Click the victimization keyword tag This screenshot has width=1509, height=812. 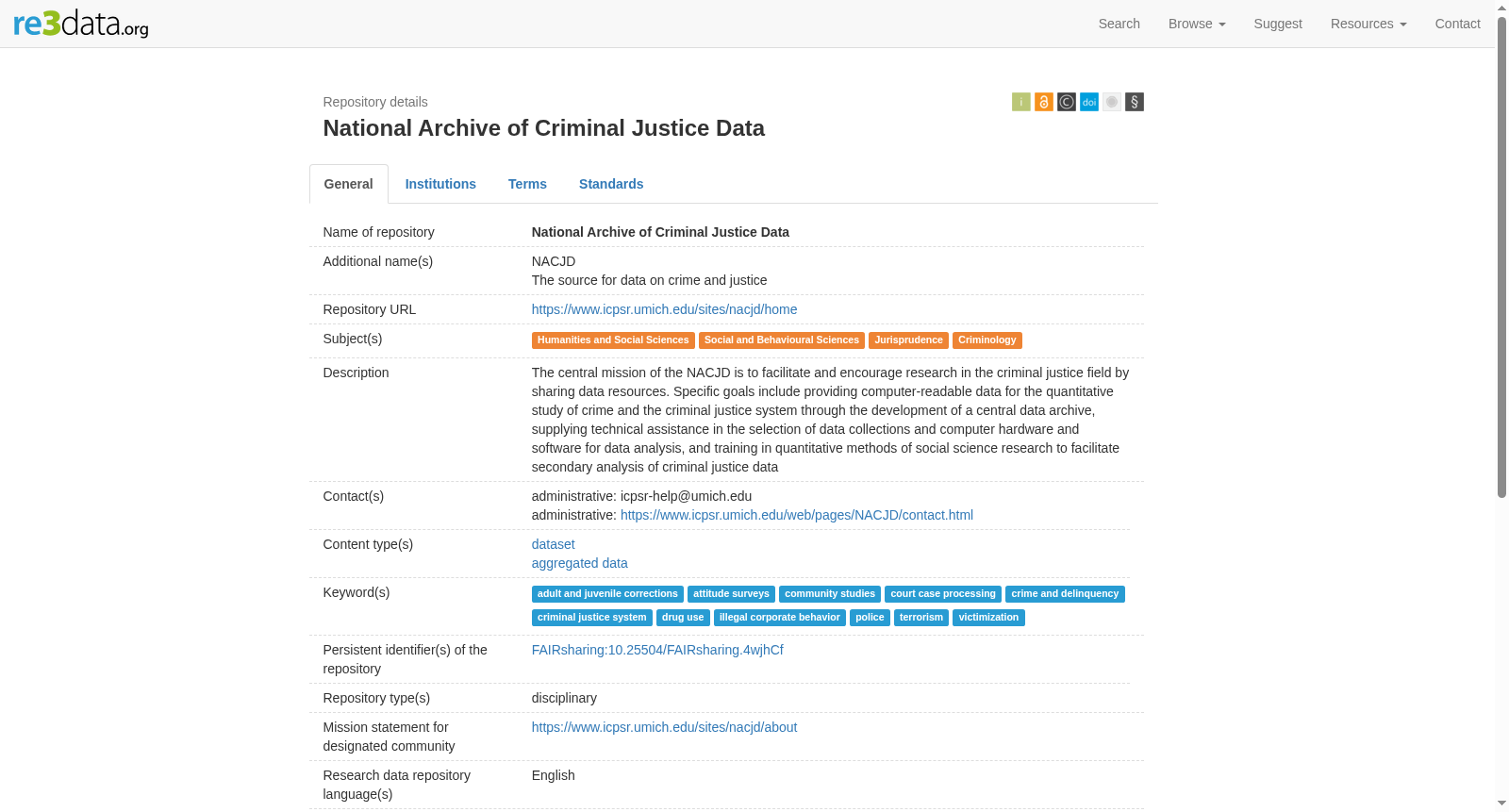pyautogui.click(x=988, y=618)
